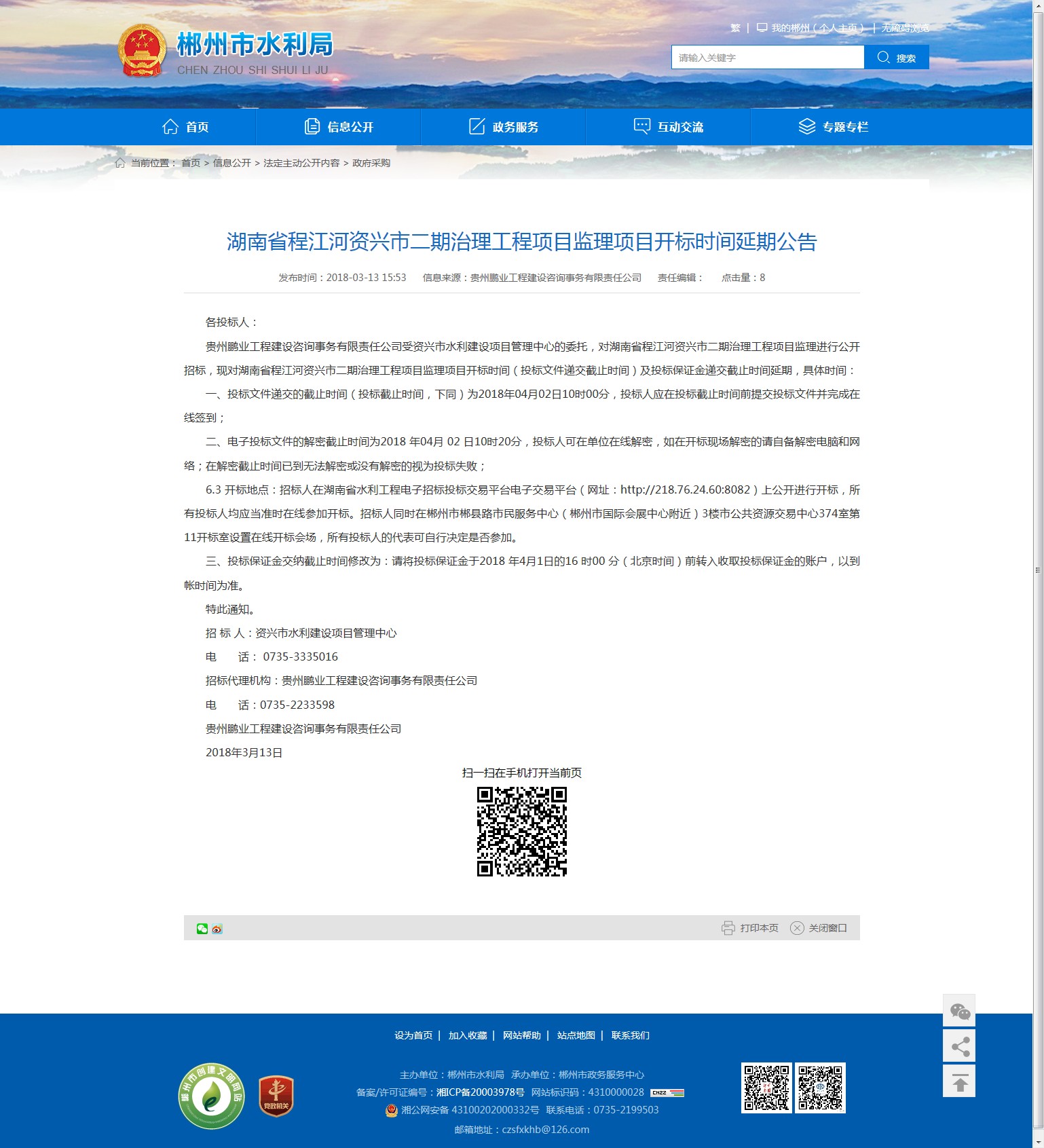Click the house icon on 首页 nav item
The width and height of the screenshot is (1044, 1148).
pos(170,127)
